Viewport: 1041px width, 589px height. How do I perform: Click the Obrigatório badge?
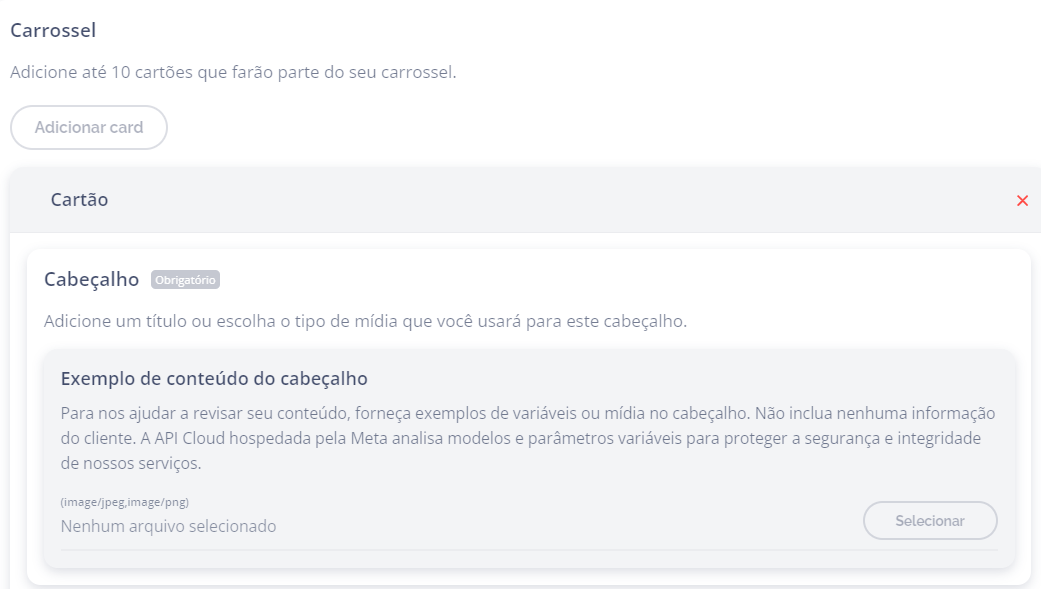point(185,280)
